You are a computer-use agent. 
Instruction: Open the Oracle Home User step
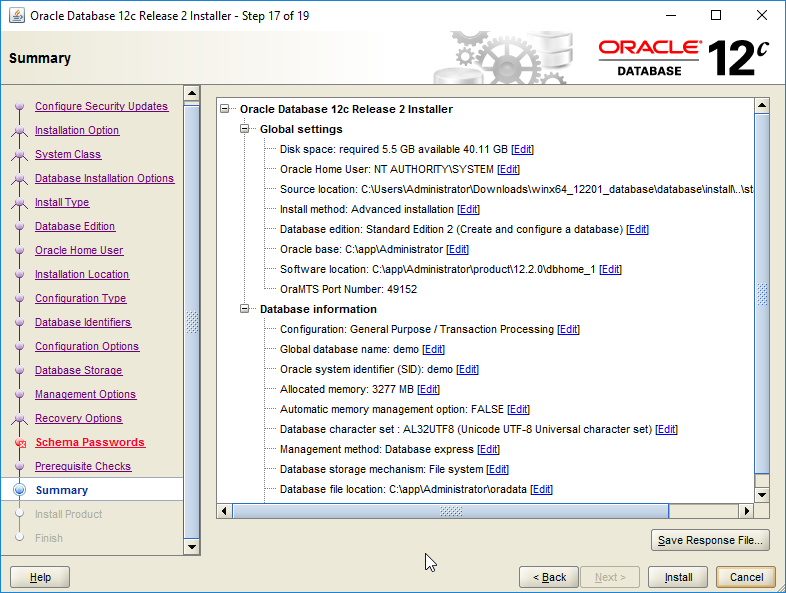(79, 250)
